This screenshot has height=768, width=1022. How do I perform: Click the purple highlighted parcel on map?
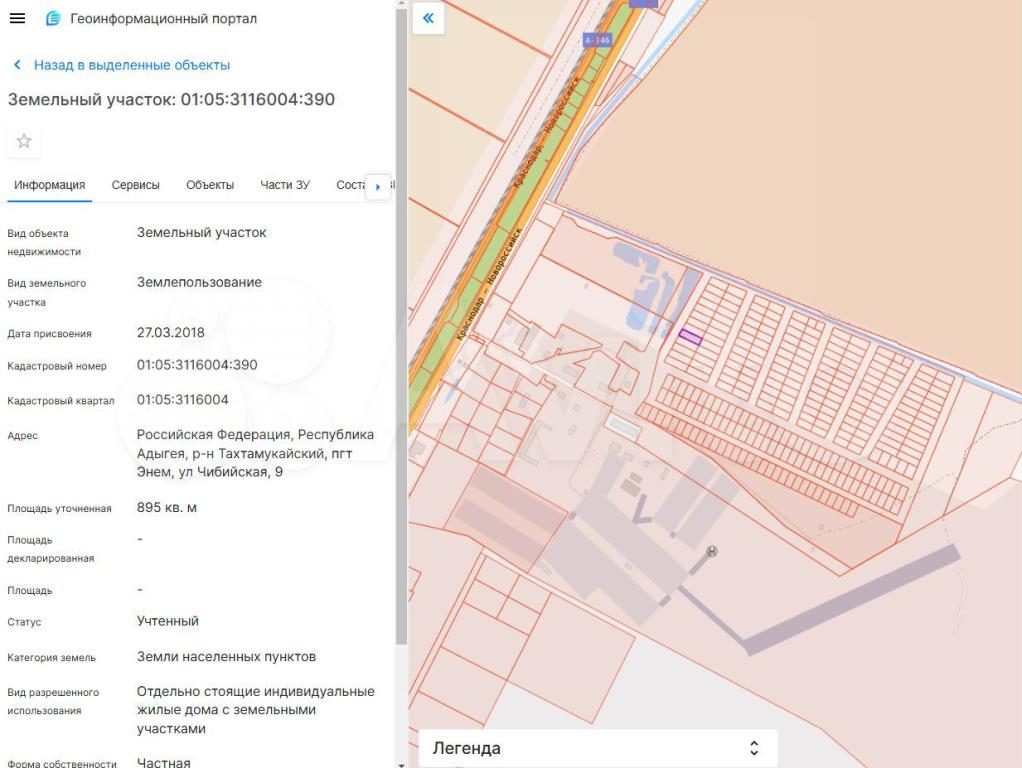(x=690, y=338)
